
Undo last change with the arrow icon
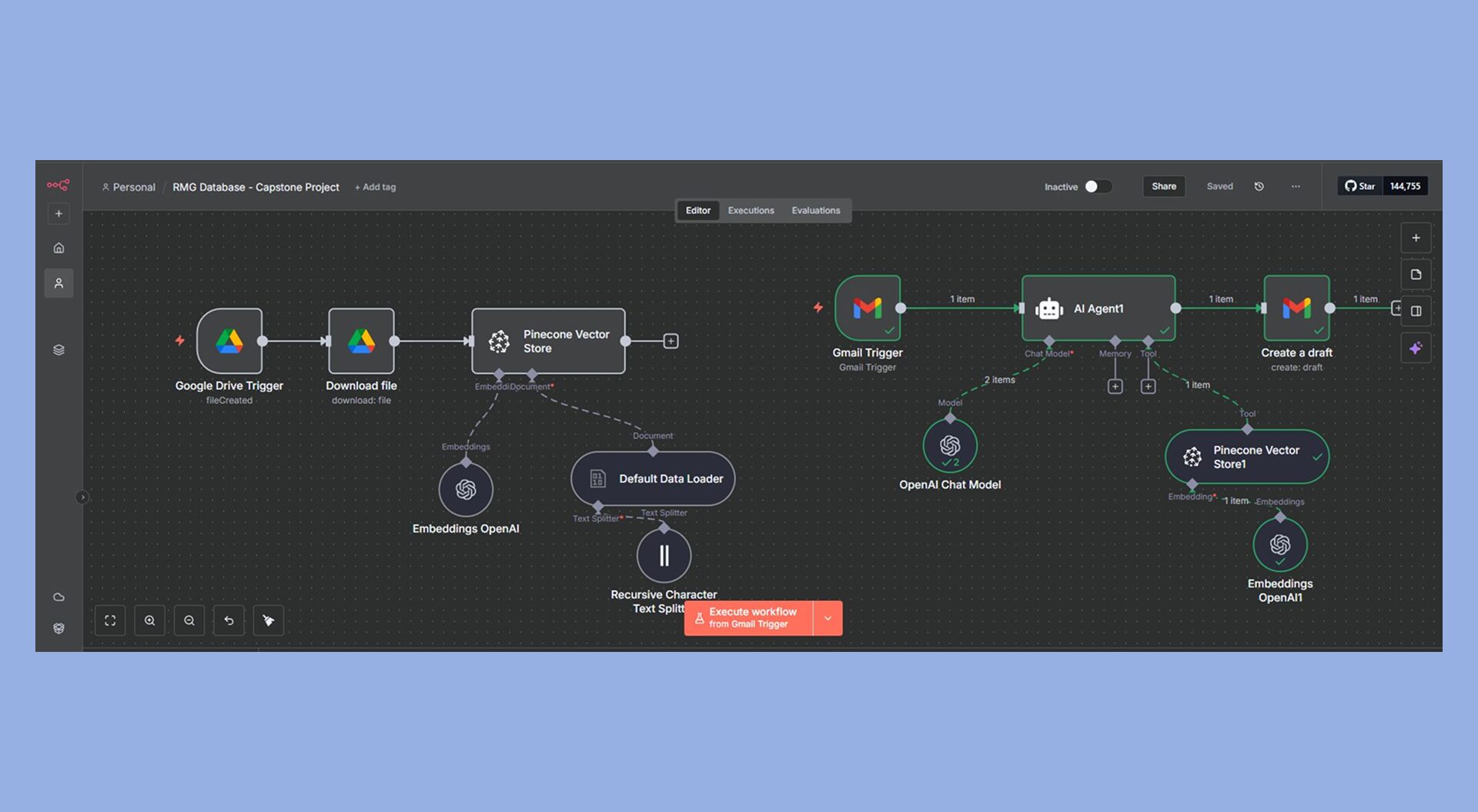point(229,620)
